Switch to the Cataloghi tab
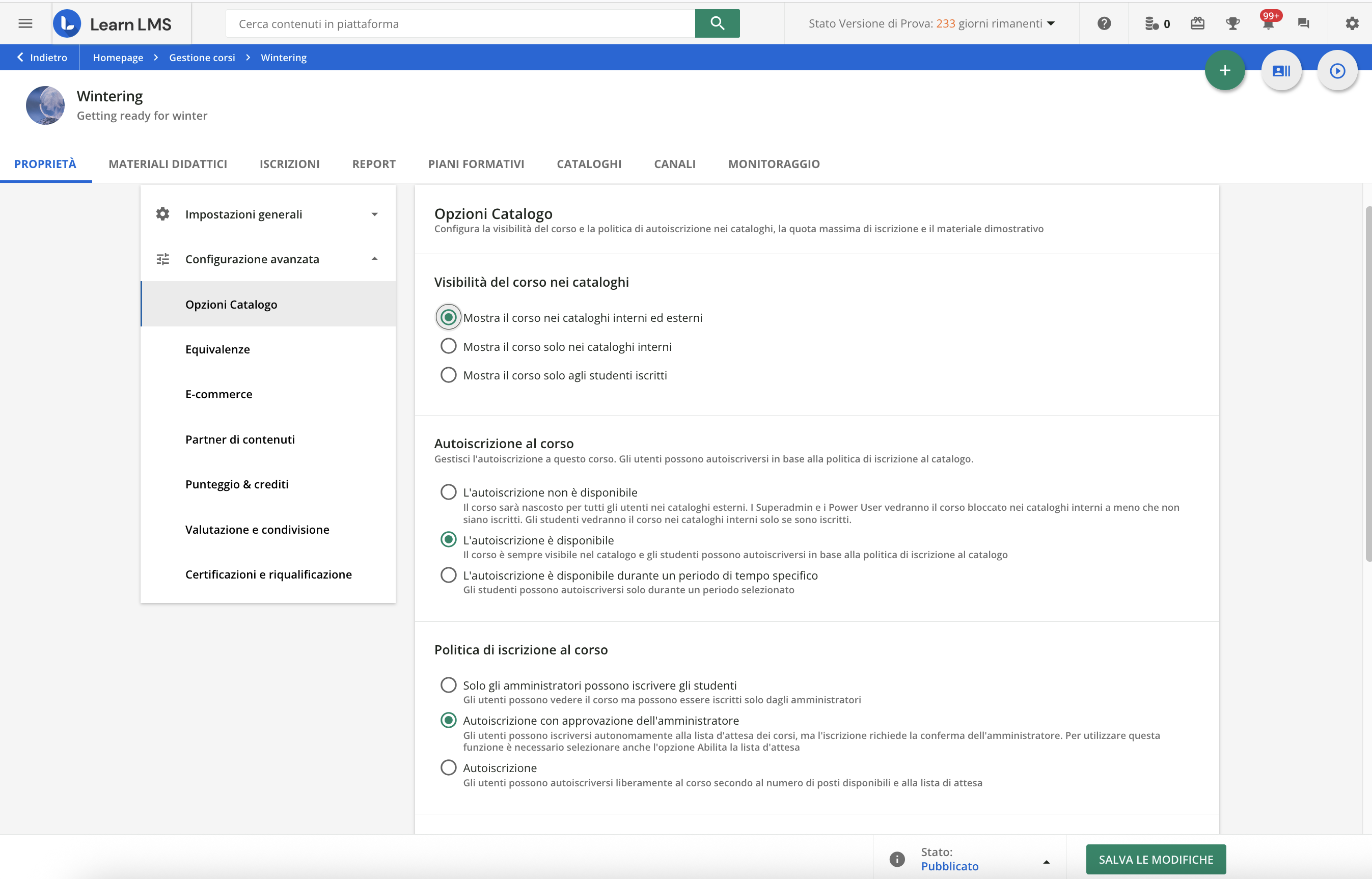 pos(589,164)
